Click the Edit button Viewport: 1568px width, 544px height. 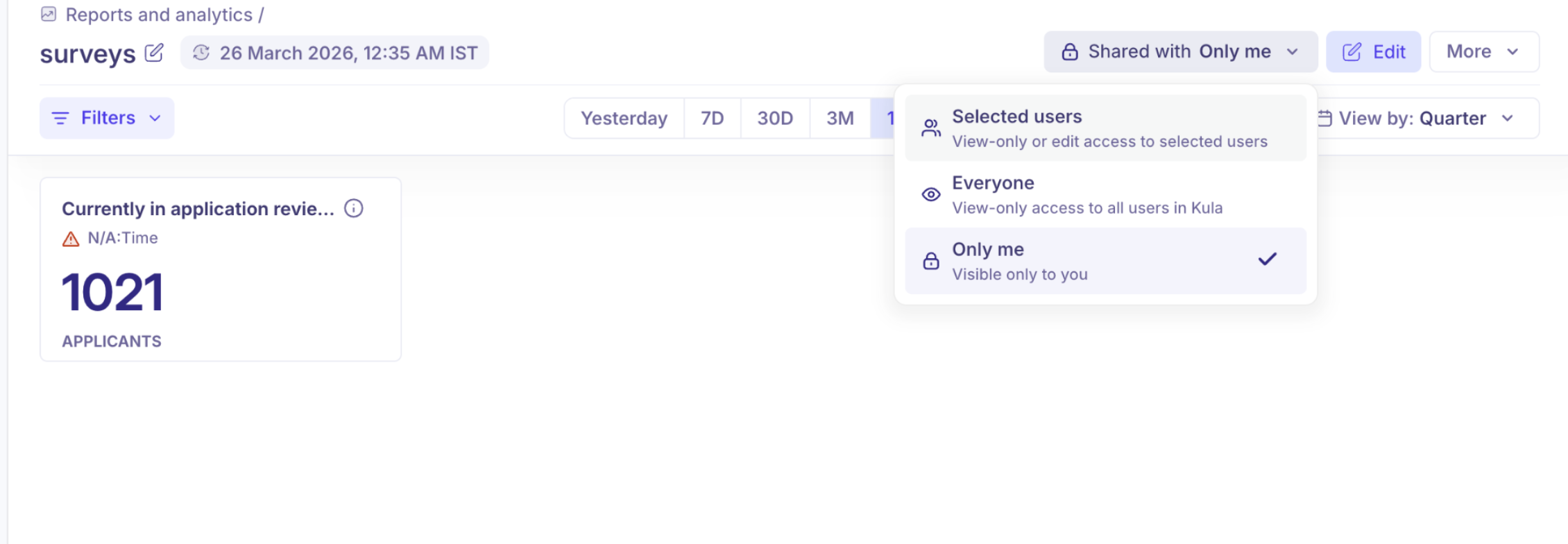[1373, 52]
